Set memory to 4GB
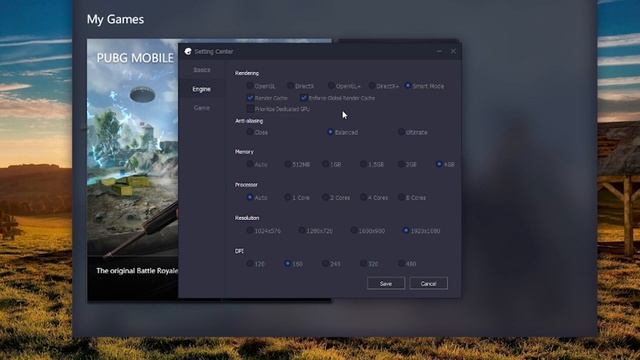Viewport: 640px width, 360px height. [439, 164]
